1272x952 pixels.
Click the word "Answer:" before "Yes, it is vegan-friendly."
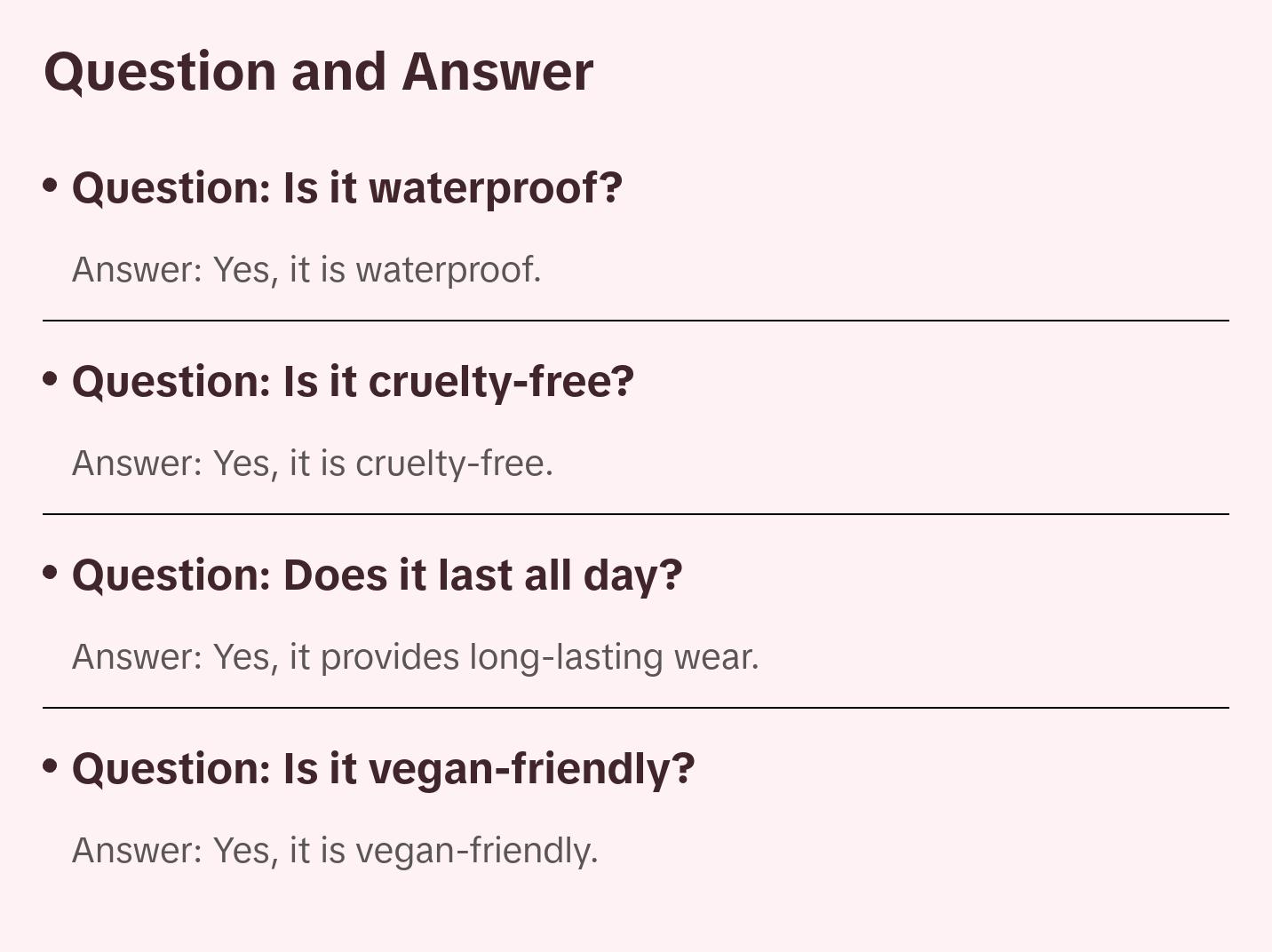[138, 851]
